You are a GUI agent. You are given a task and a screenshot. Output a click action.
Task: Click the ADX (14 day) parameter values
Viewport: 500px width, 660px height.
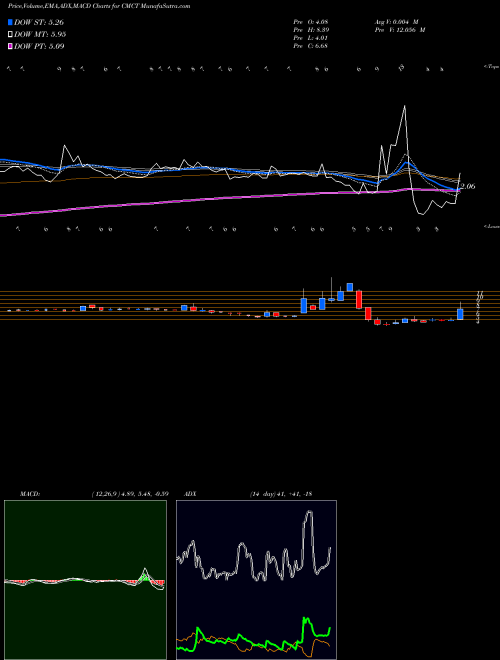[280, 494]
